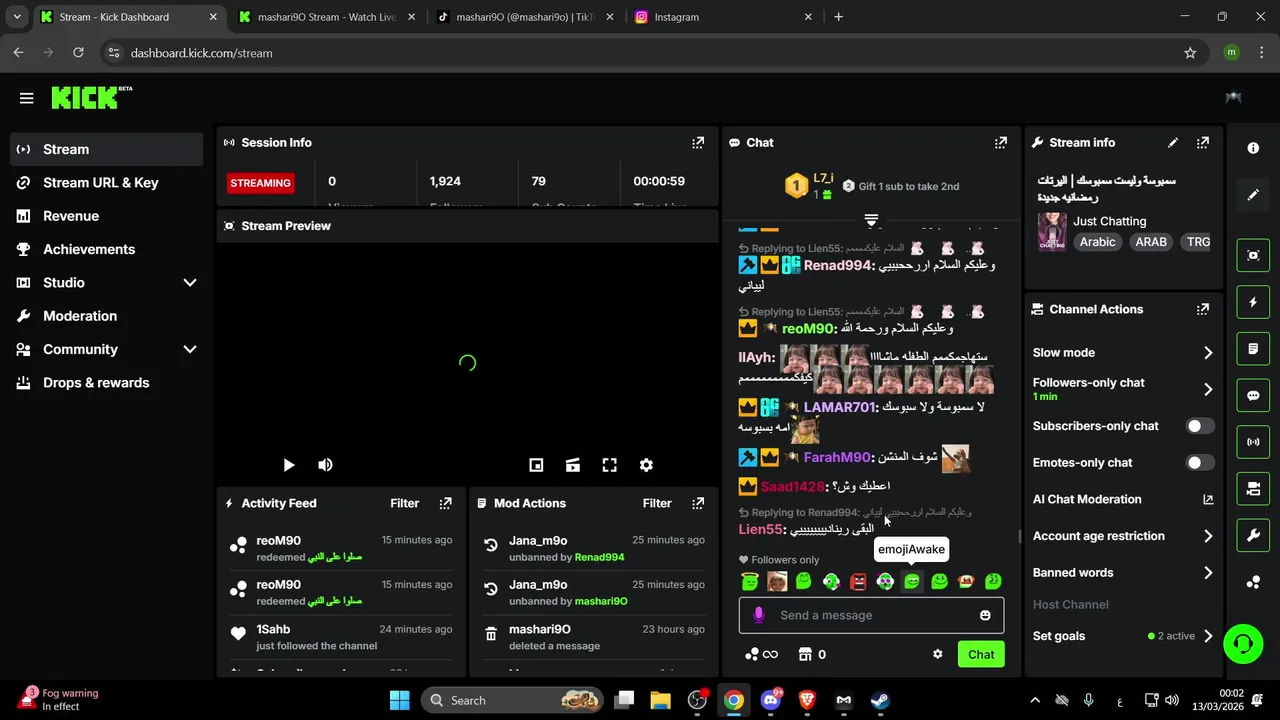Switch to the Instagram browser tab
Image resolution: width=1280 pixels, height=720 pixels.
pos(725,17)
